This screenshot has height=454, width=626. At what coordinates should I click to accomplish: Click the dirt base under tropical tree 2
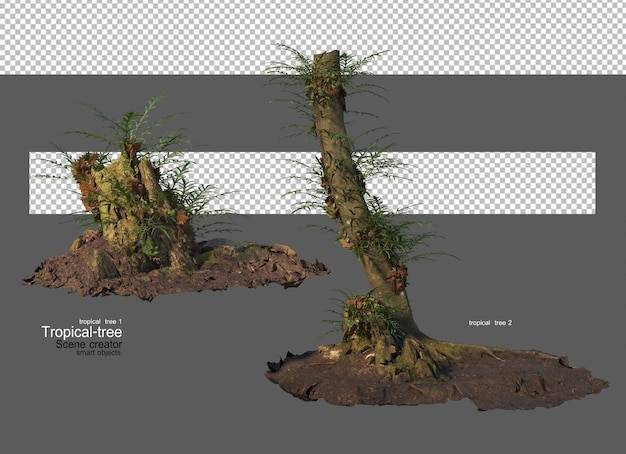point(437,379)
